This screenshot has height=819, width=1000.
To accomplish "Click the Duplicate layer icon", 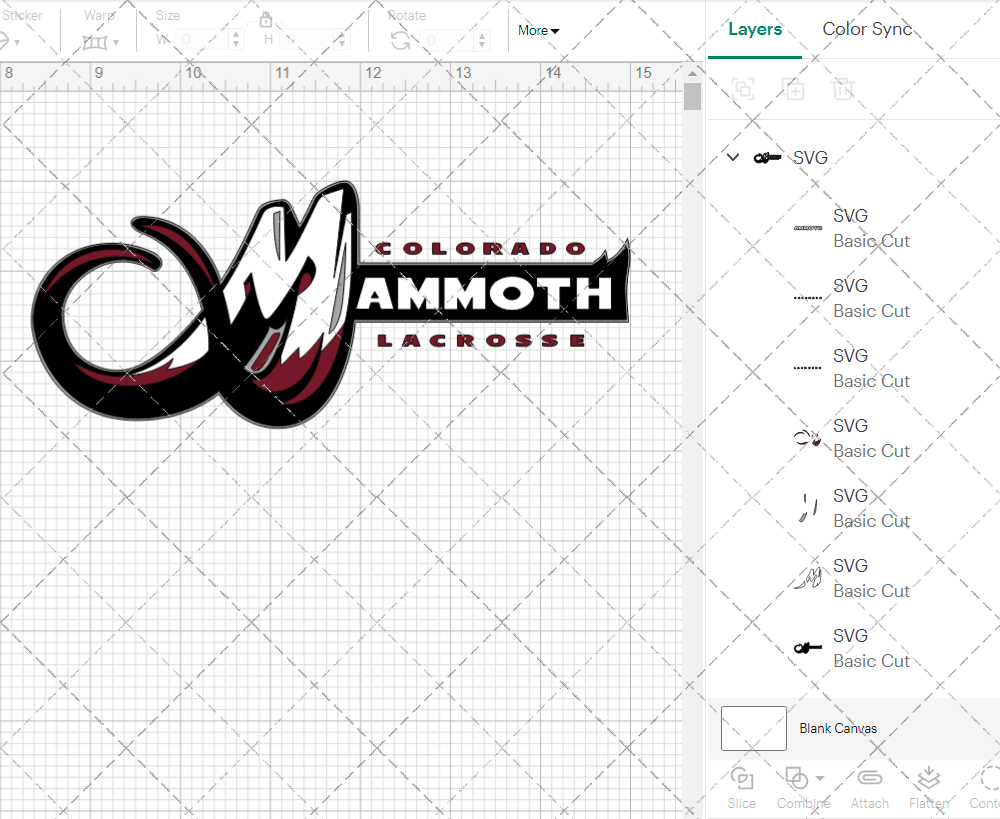I will [794, 89].
